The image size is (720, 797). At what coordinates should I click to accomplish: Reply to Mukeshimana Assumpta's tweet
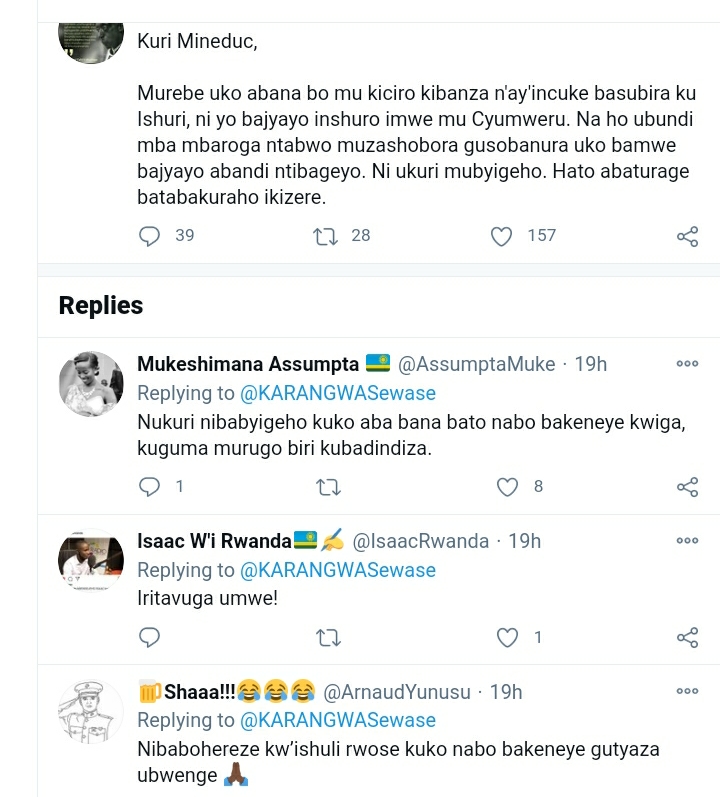150,487
